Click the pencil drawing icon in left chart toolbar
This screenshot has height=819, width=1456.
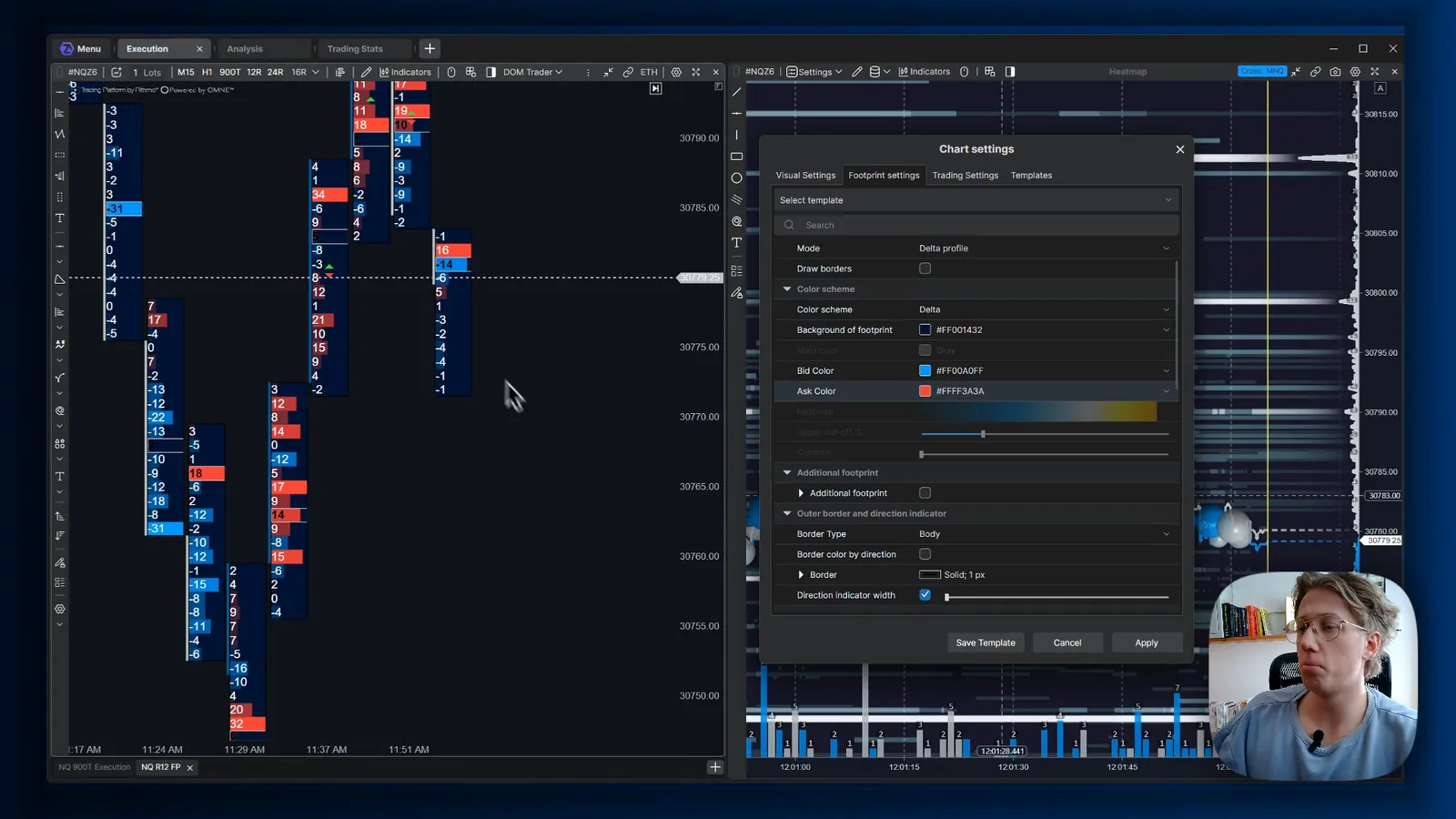click(x=366, y=72)
